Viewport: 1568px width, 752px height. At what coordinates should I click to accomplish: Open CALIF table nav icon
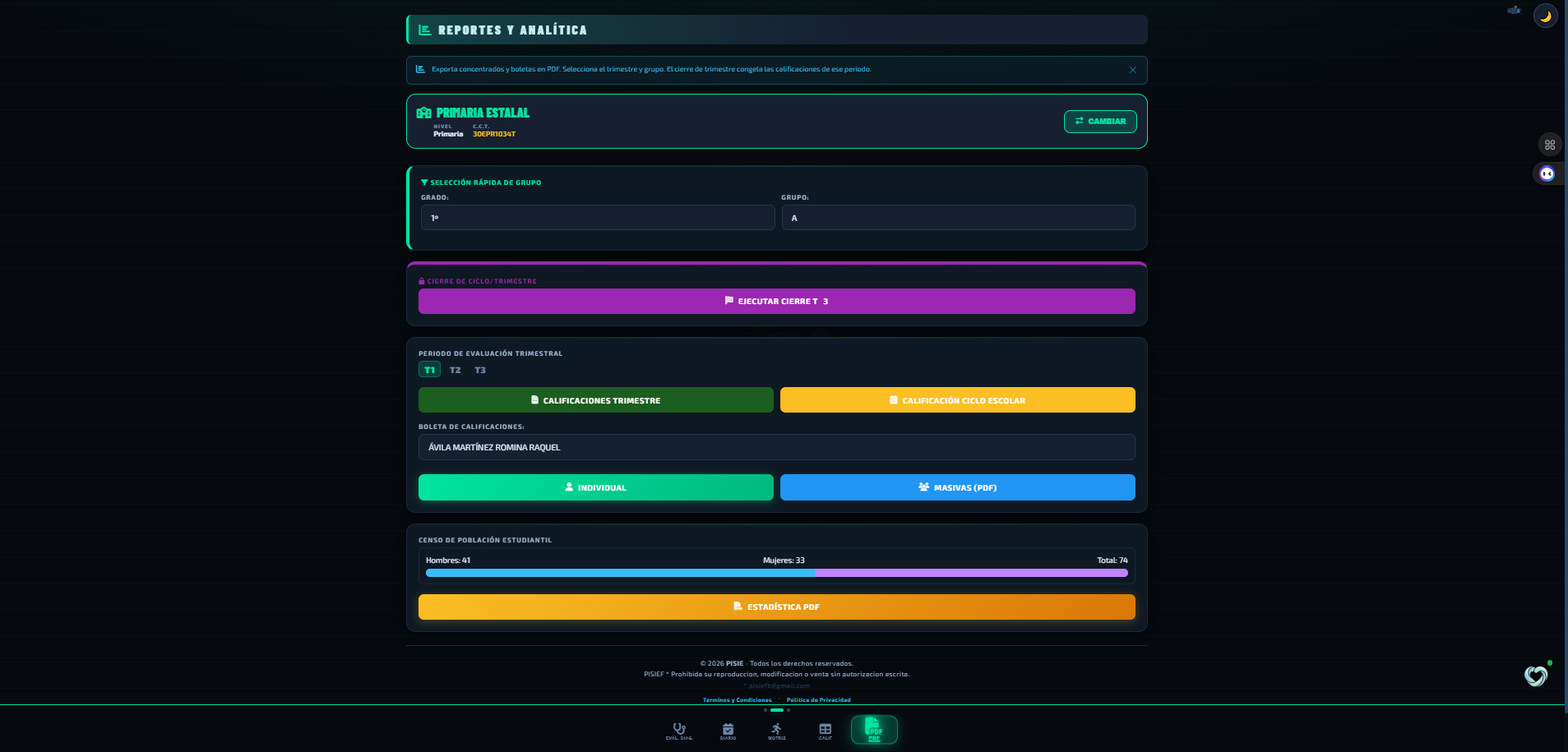826,731
